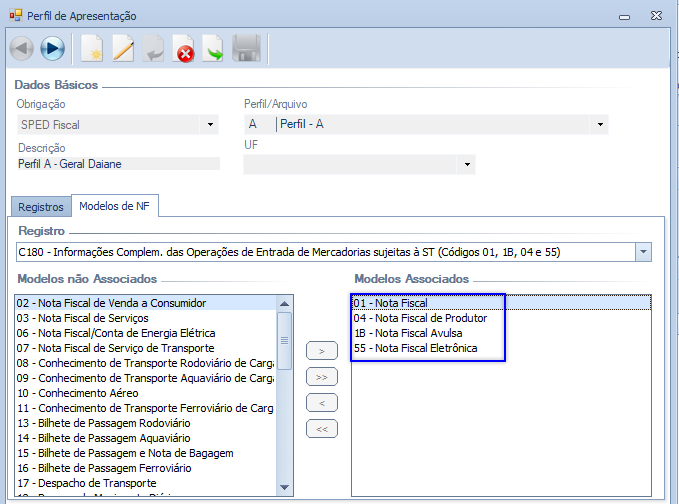Select 13 - Bilhete de Passagem Rodoviário
Viewport: 679px width, 504px height.
[x=146, y=423]
